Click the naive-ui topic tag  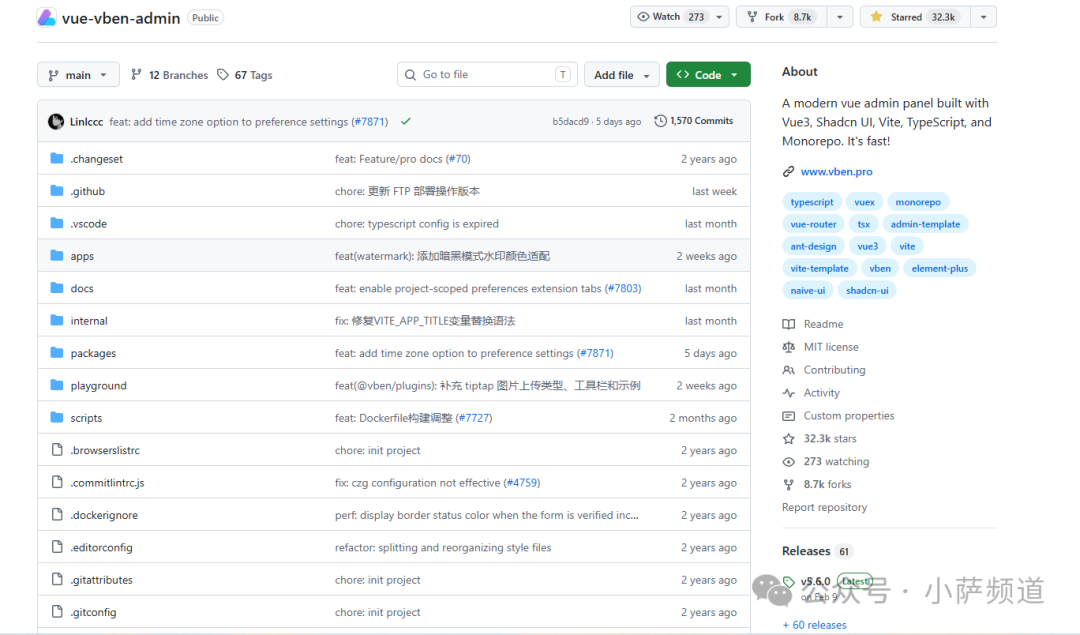[x=807, y=290]
